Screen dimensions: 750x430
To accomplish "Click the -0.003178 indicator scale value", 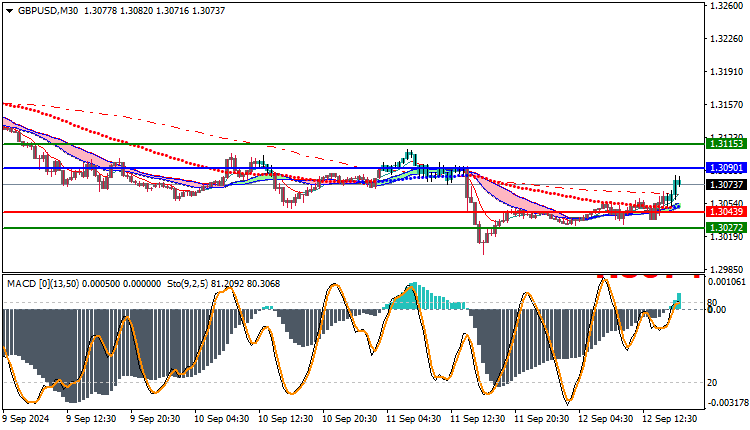I will pyautogui.click(x=727, y=403).
